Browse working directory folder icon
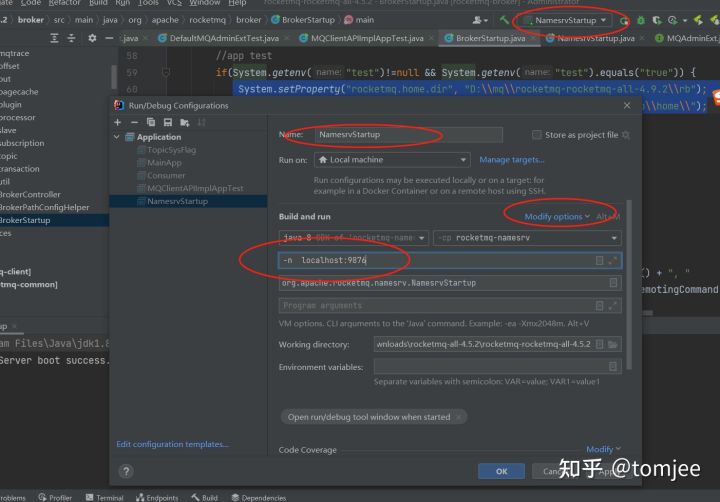 613,344
